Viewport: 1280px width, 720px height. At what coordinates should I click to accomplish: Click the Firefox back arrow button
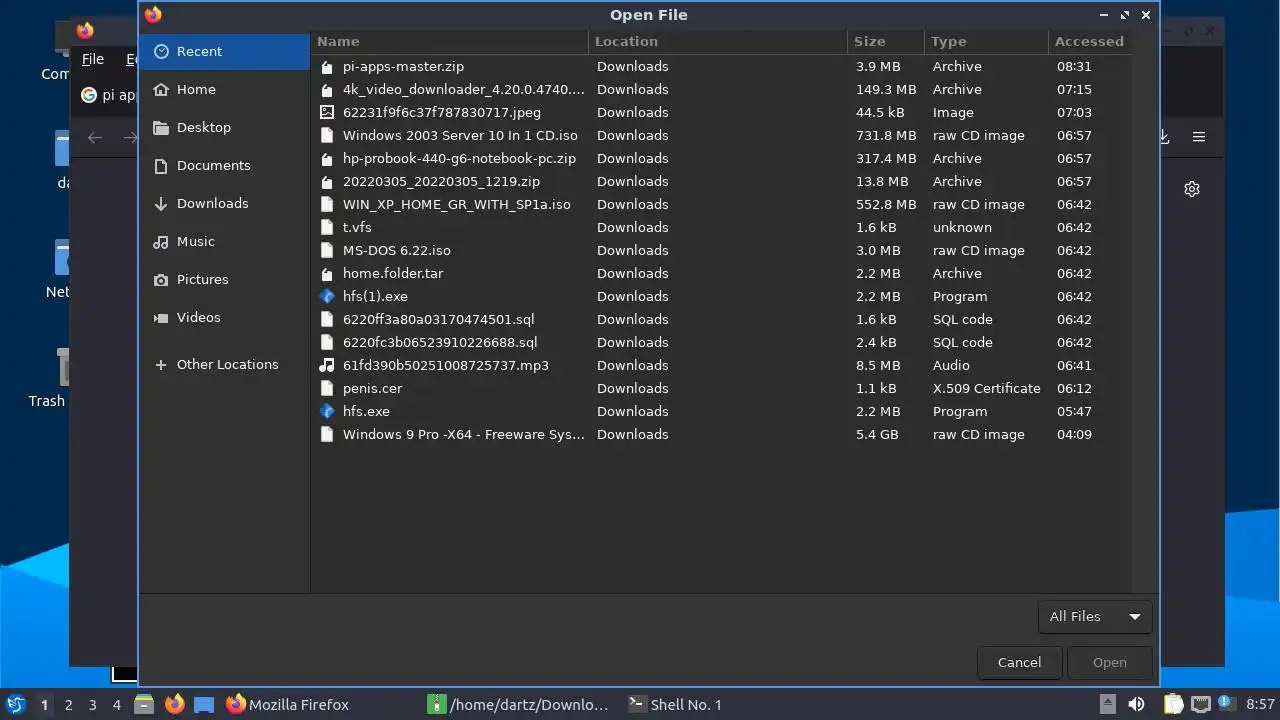95,137
